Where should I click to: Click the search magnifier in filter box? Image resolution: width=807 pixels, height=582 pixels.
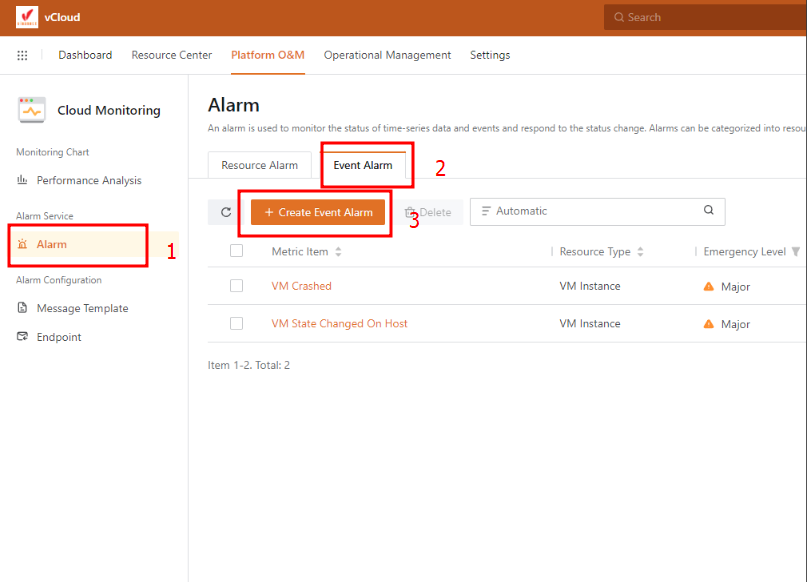(x=709, y=211)
